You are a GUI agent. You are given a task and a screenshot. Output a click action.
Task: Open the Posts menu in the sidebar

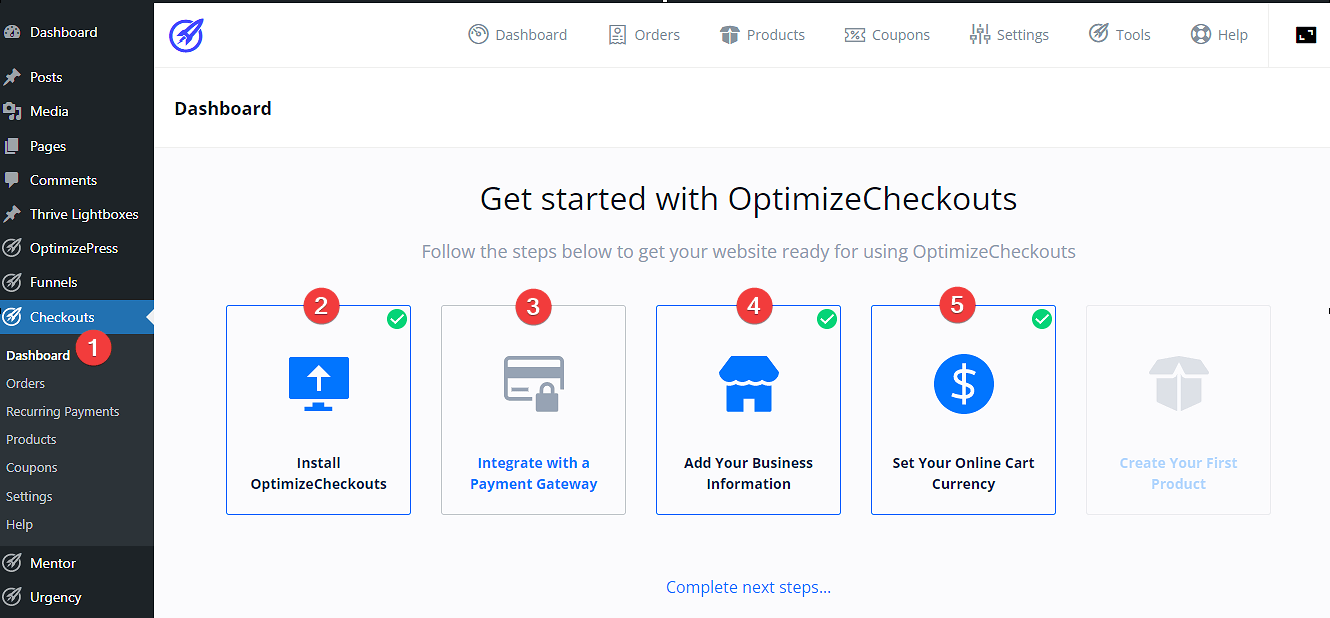click(x=48, y=77)
